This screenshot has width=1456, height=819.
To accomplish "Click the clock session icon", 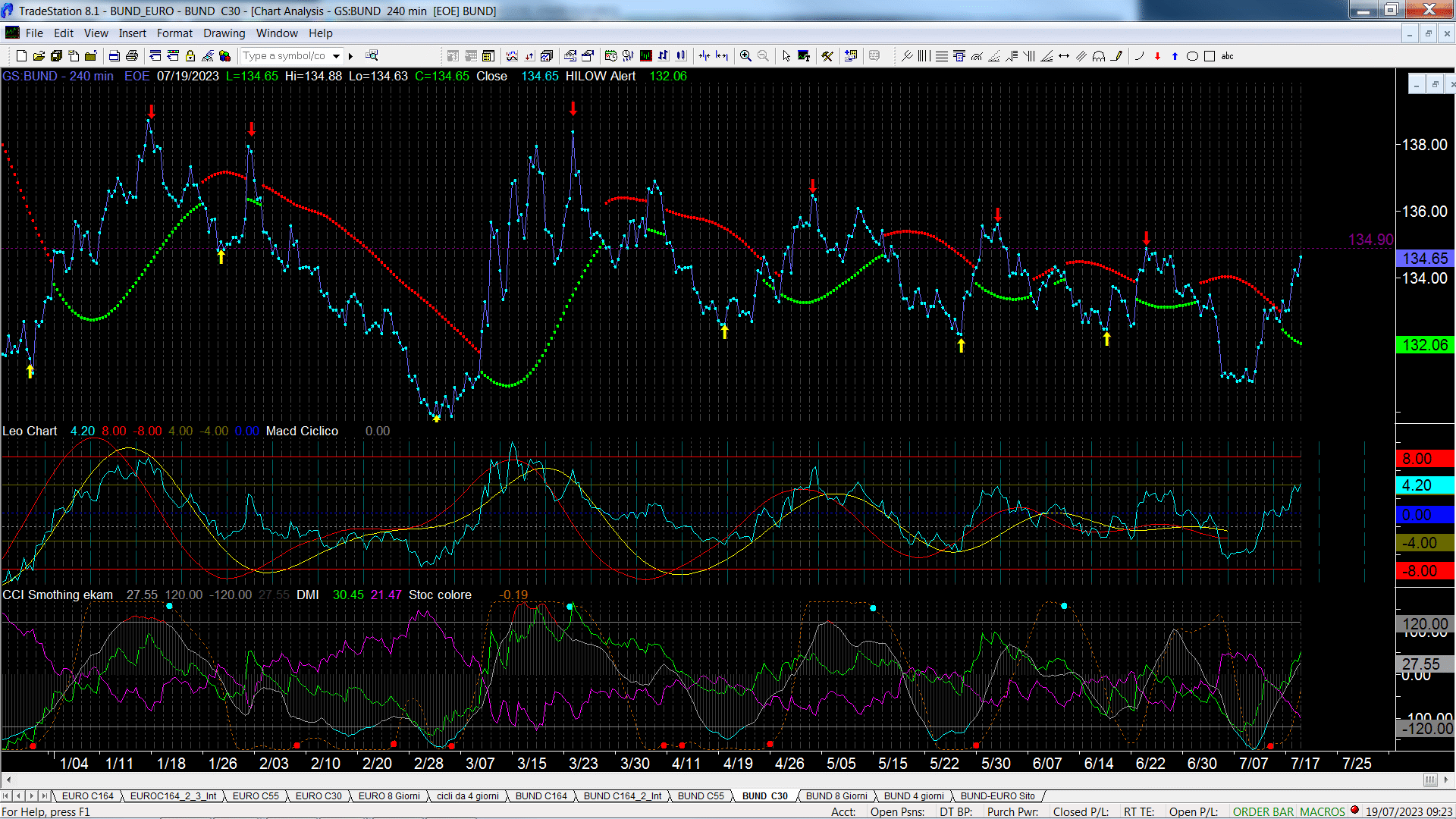I will [610, 55].
